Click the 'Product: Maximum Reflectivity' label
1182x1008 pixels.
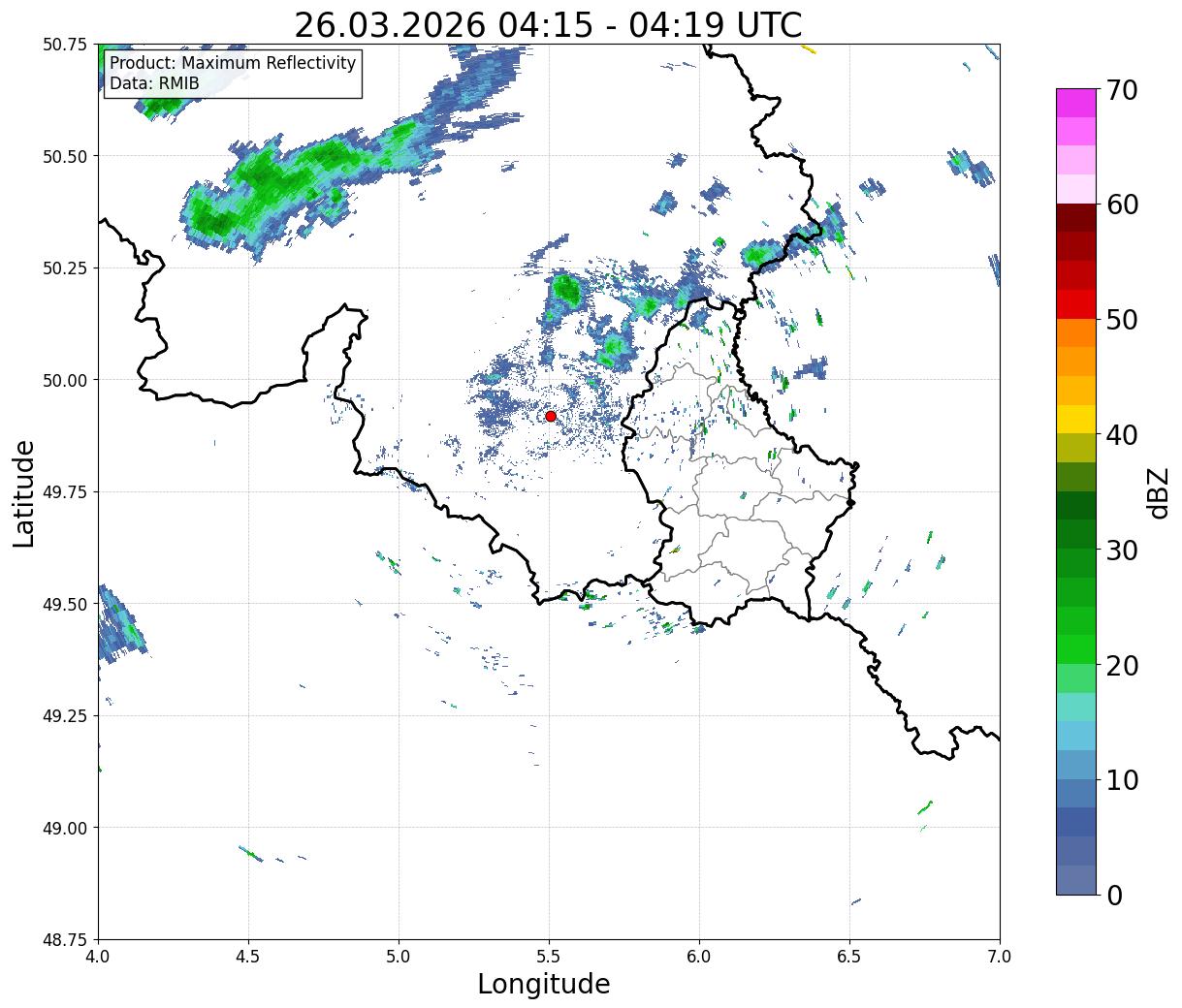(233, 63)
